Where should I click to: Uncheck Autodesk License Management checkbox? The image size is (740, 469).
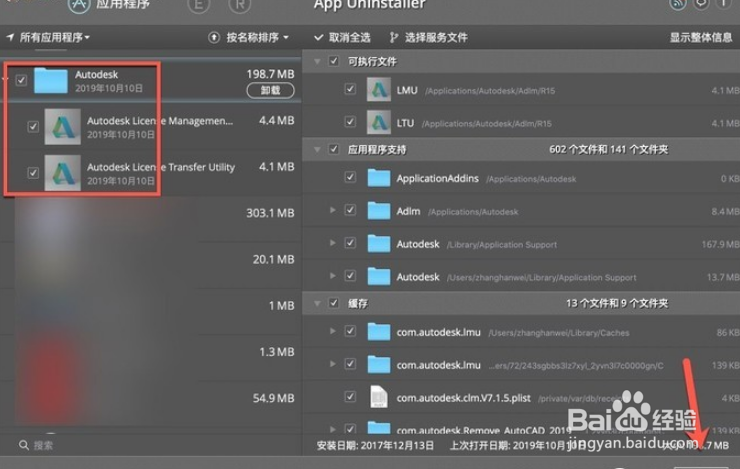33,126
